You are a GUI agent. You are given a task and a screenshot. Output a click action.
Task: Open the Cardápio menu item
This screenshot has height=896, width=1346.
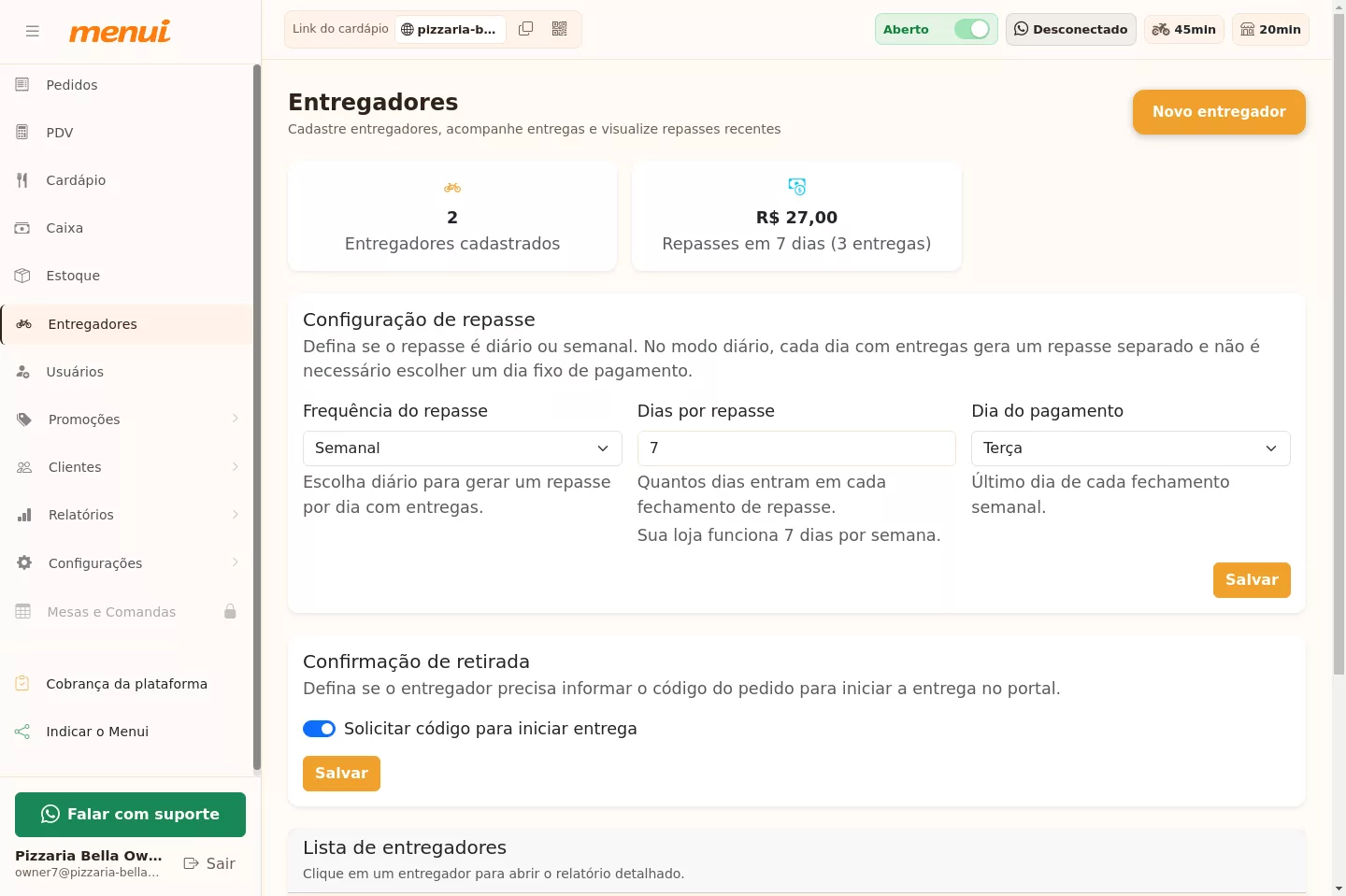127,180
